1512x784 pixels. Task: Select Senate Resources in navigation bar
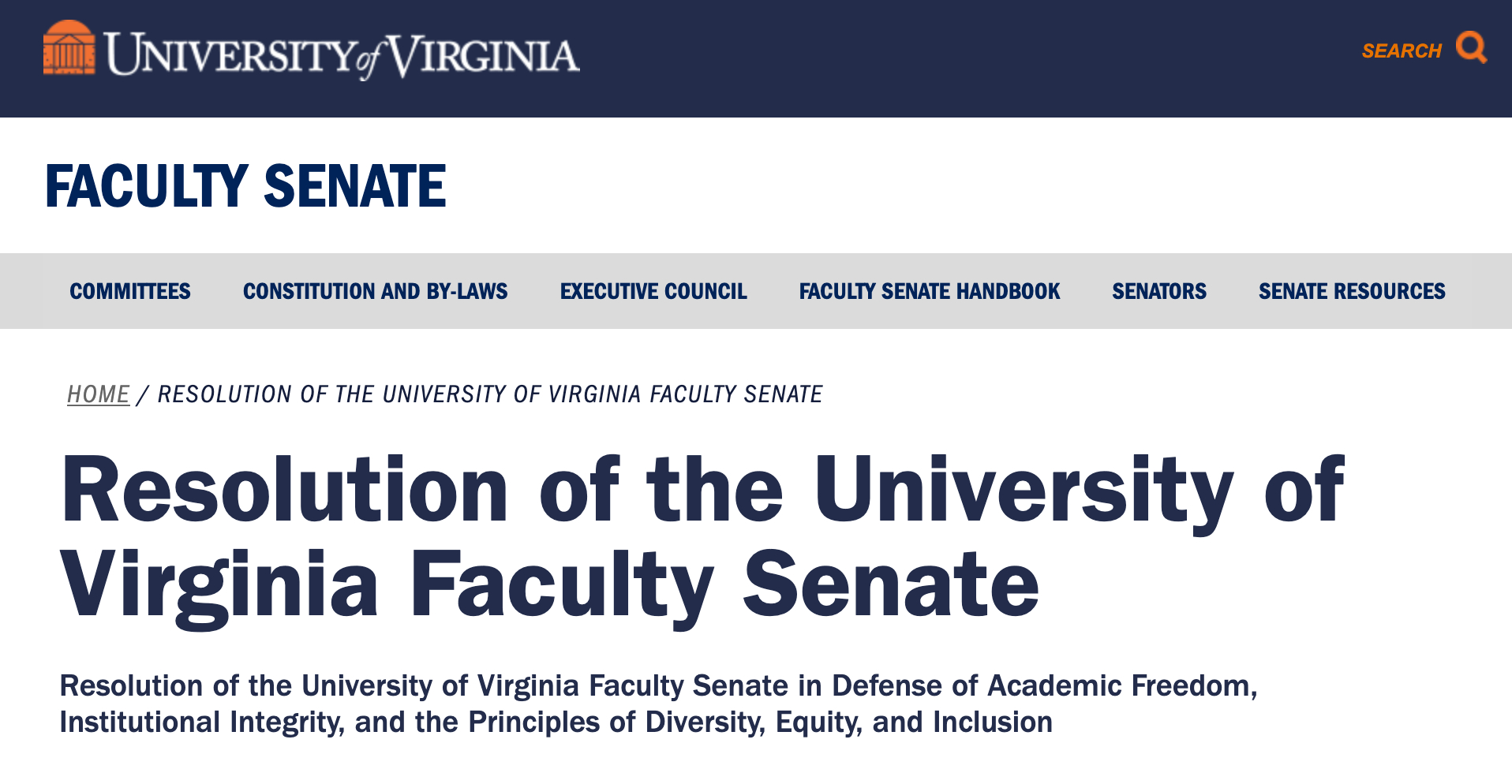pyautogui.click(x=1351, y=292)
